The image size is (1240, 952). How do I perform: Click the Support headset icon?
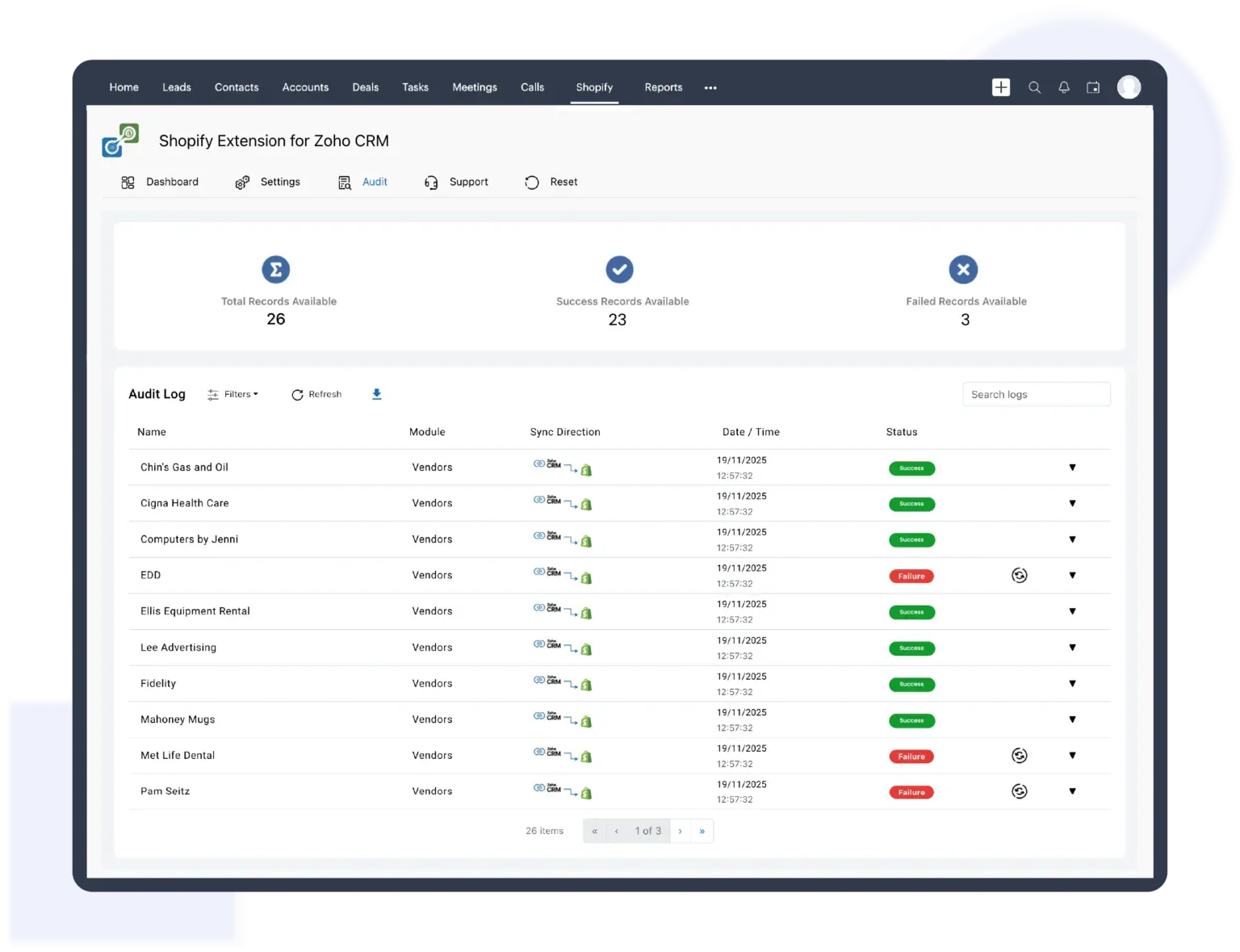click(431, 182)
